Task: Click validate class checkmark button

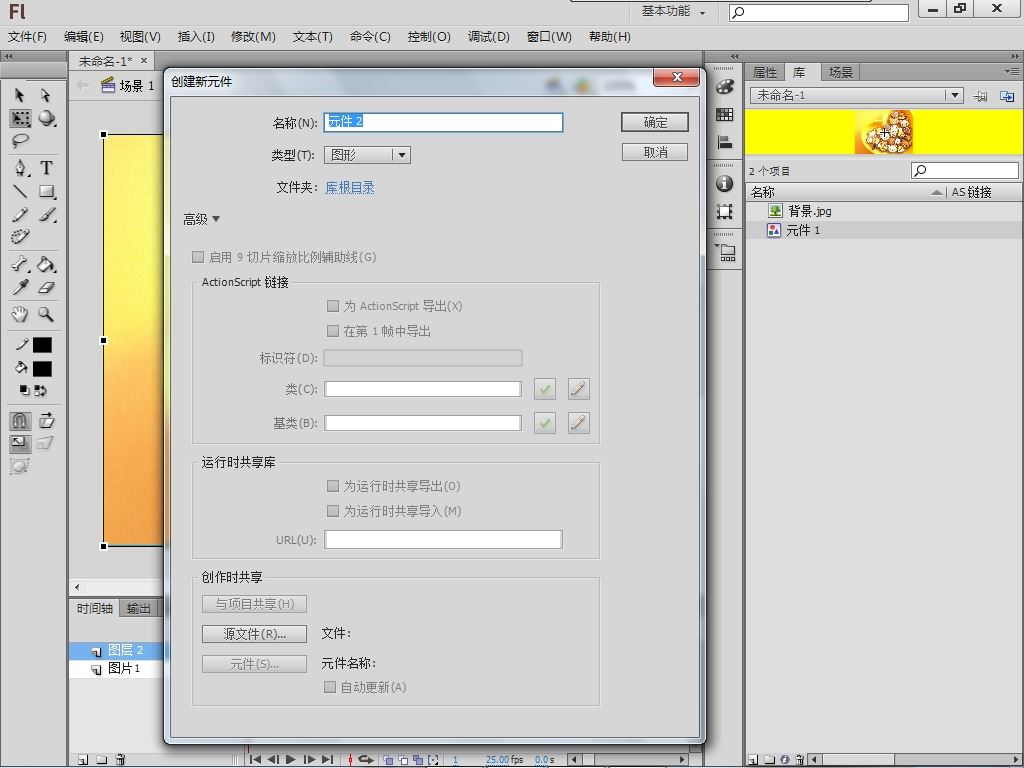Action: pos(545,389)
